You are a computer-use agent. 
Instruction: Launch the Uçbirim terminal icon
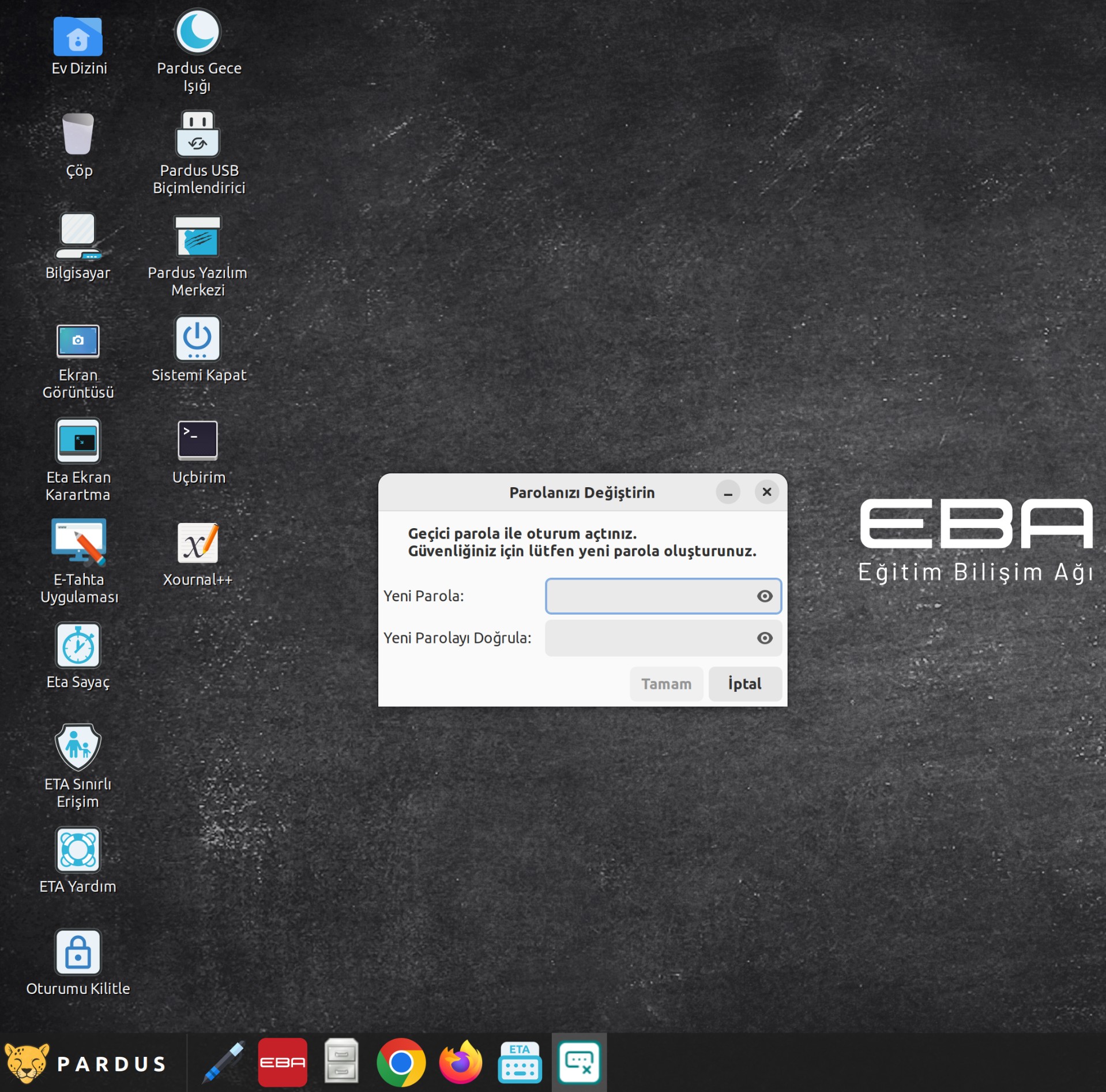click(x=198, y=440)
